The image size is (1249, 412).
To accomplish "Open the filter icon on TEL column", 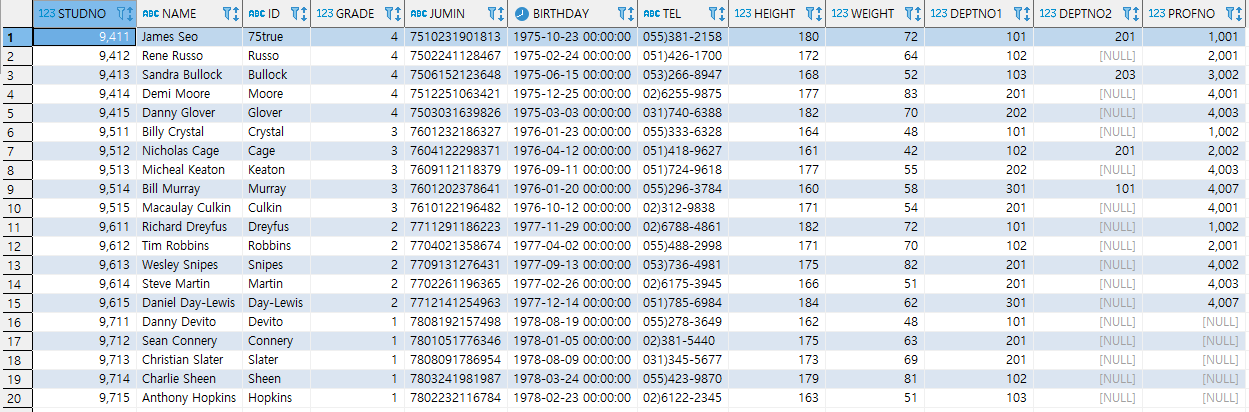I will (713, 14).
